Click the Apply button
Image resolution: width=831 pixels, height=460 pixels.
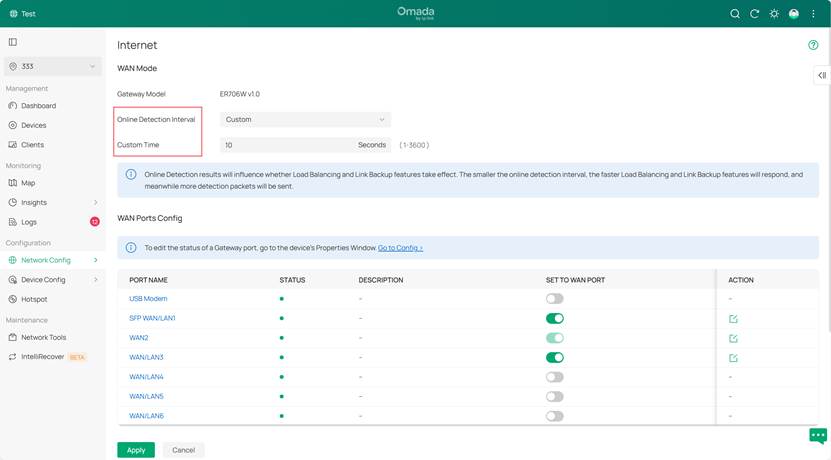[136, 450]
